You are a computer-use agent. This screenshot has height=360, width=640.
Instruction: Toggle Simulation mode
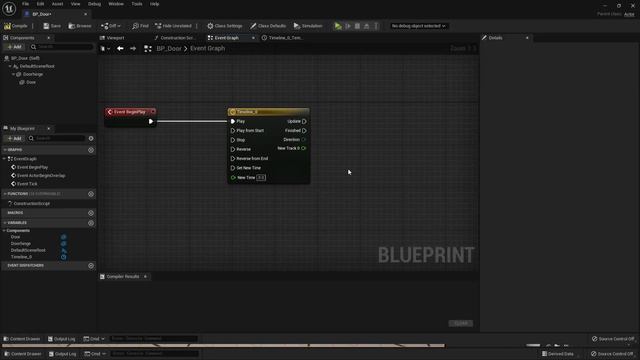tap(308, 26)
